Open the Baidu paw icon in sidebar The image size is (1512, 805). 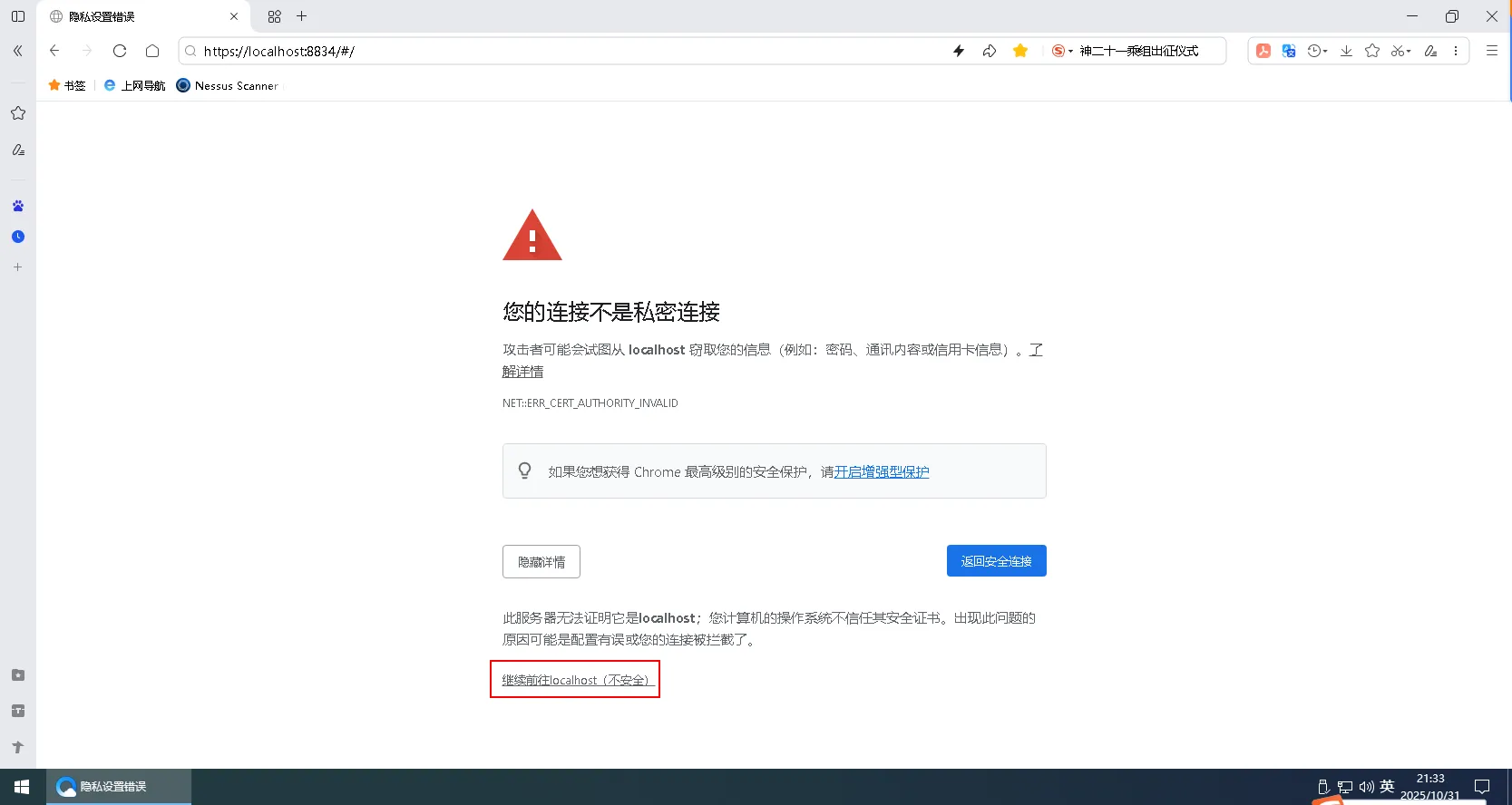18,206
